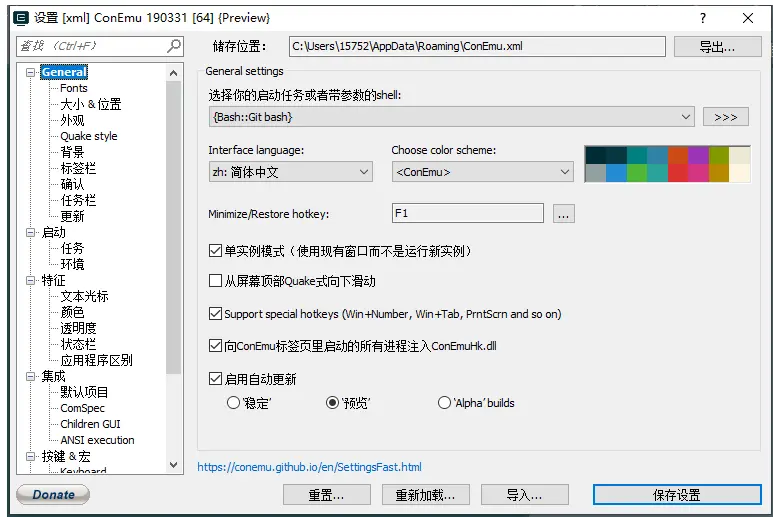Click the help question mark button
Screen dimensions: 773x517
[703, 18]
